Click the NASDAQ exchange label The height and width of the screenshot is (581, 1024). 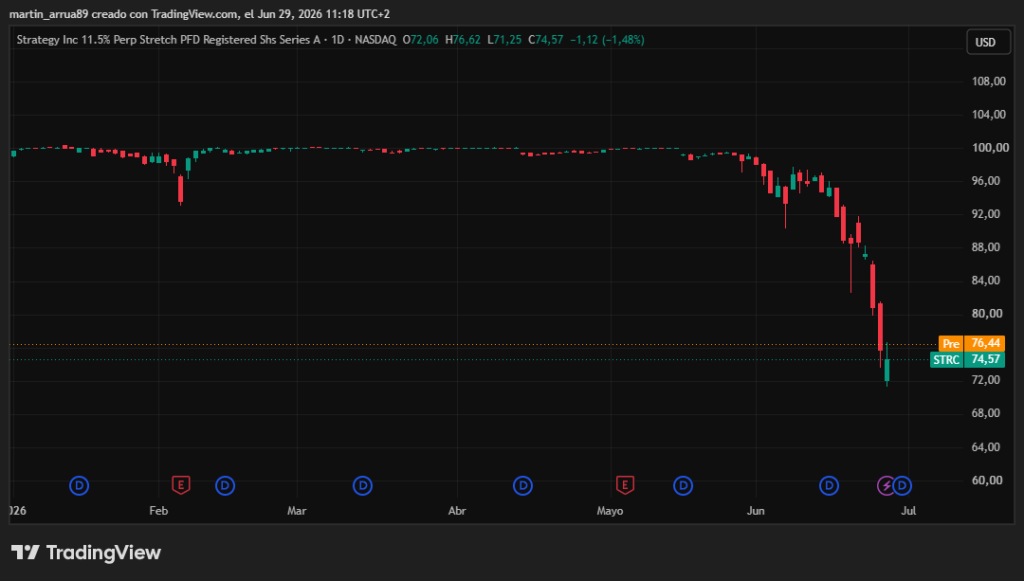[x=376, y=40]
